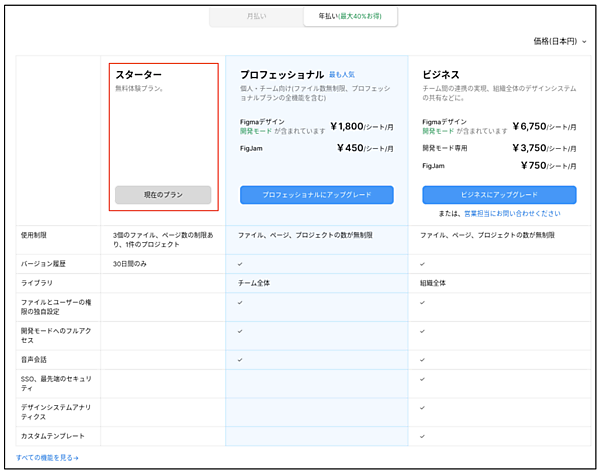The height and width of the screenshot is (474, 600).
Task: Switch billing to 月払い
Action: [x=257, y=17]
